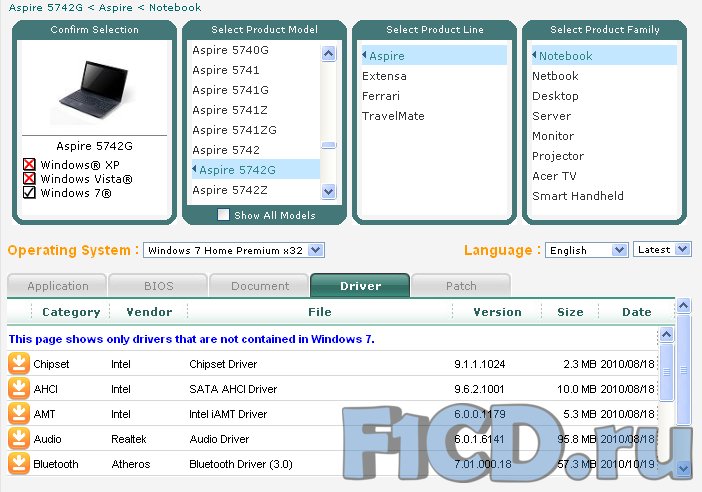This screenshot has height=492, width=702.
Task: Sort by the Version column header
Action: click(497, 312)
